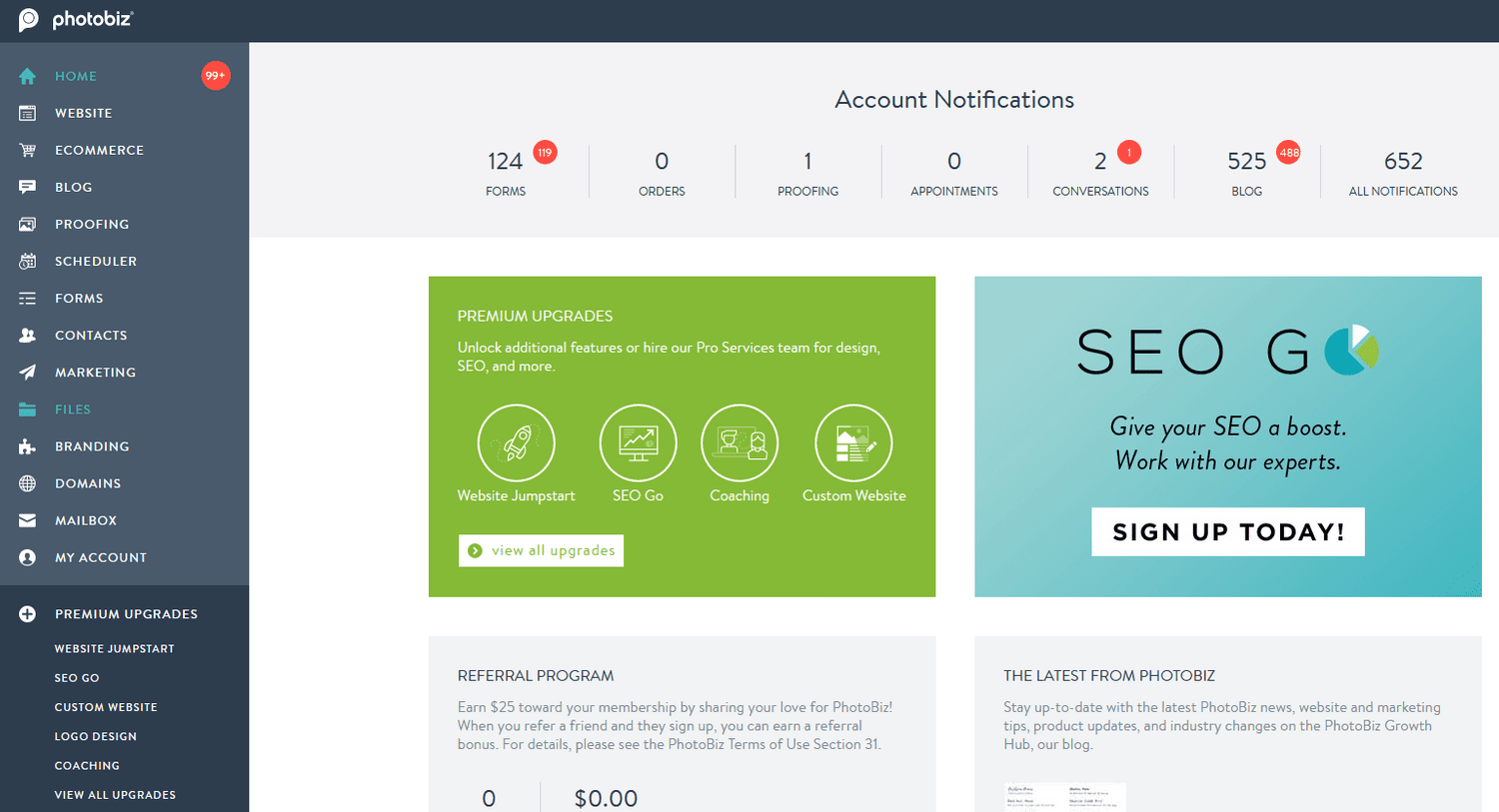Open the 124 Forms notifications

pos(506,172)
